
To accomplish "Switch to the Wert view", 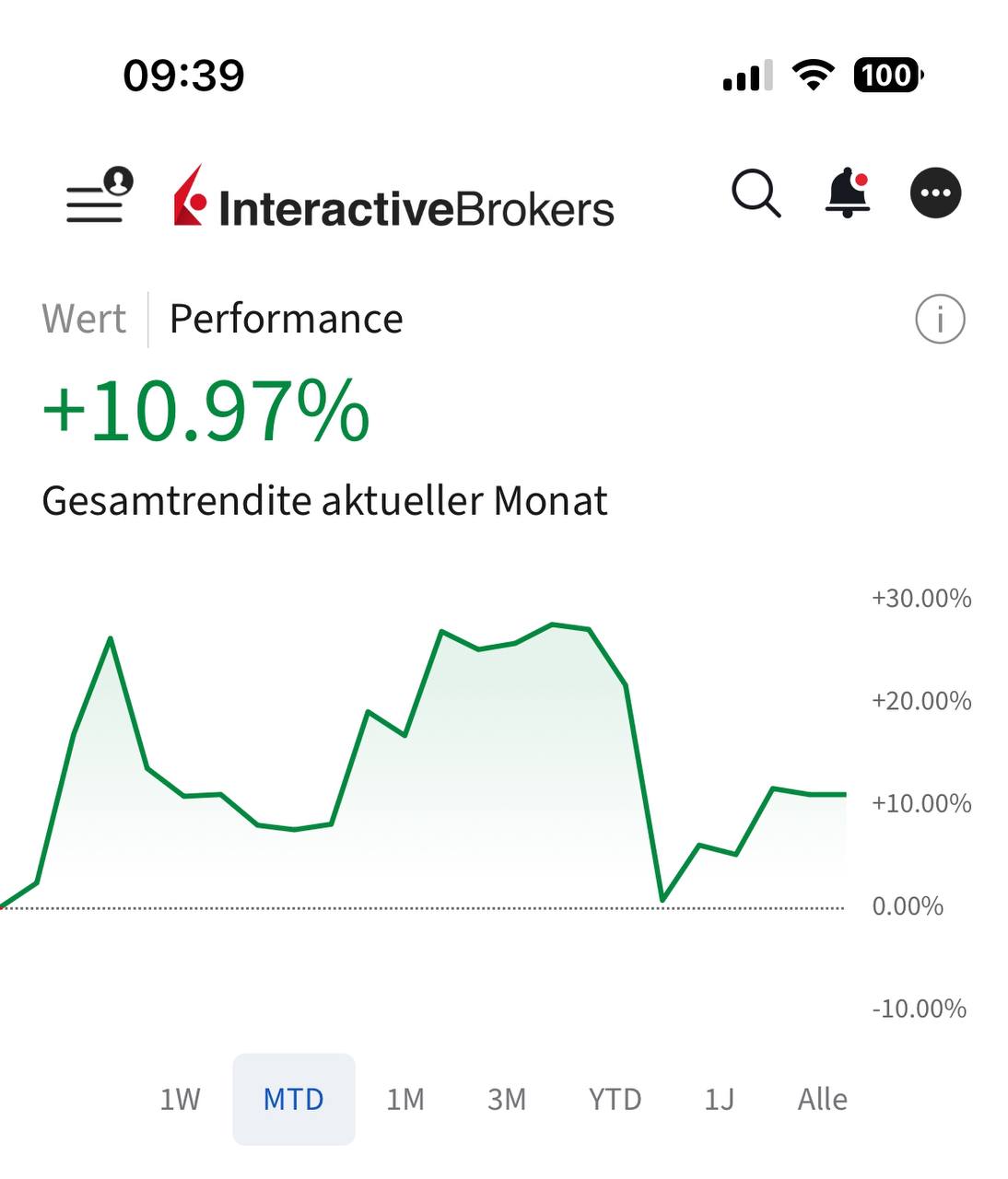I will 84,319.
